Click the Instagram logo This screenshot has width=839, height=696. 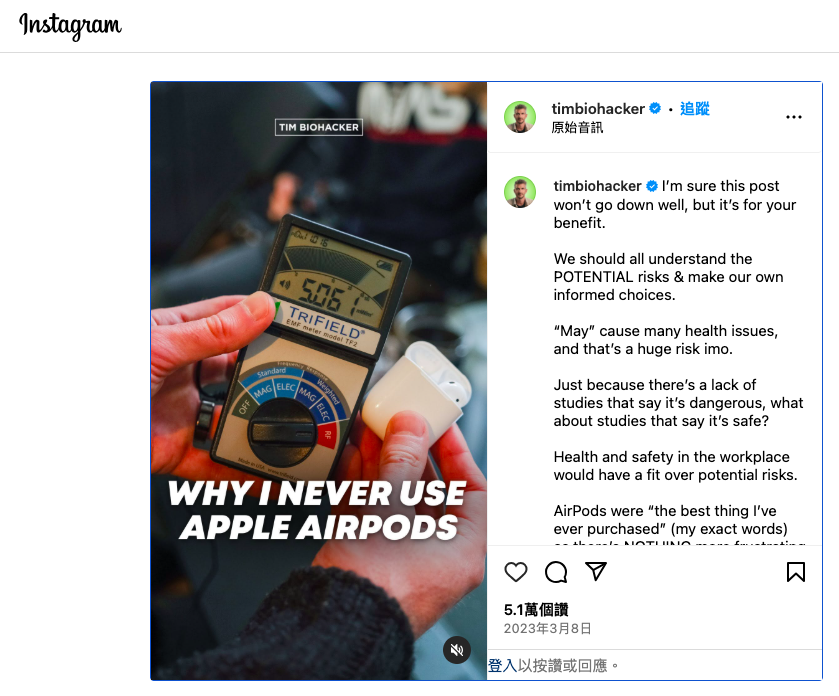[70, 26]
